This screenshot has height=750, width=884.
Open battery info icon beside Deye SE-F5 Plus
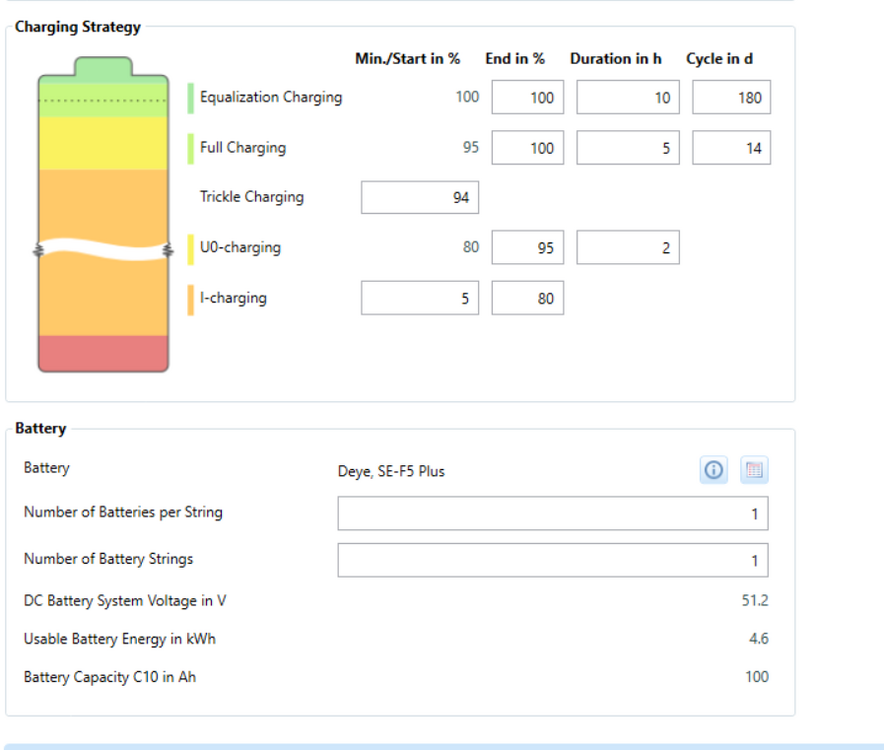[x=713, y=470]
